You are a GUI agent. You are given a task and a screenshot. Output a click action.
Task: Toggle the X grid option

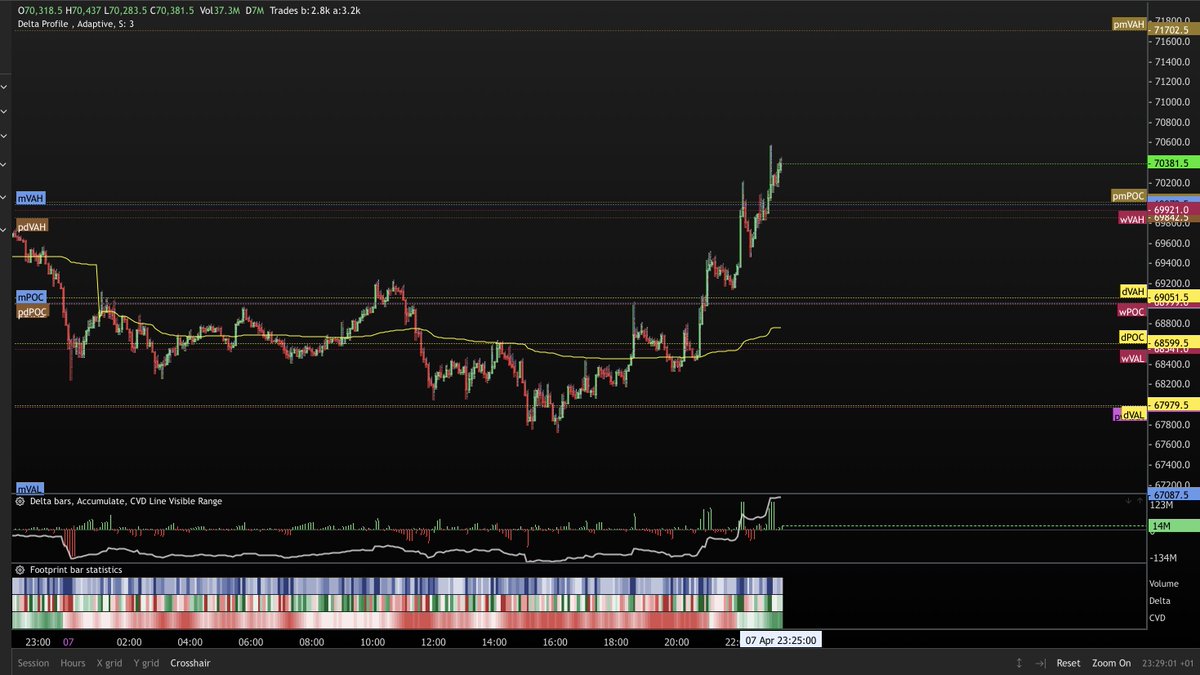tap(109, 663)
